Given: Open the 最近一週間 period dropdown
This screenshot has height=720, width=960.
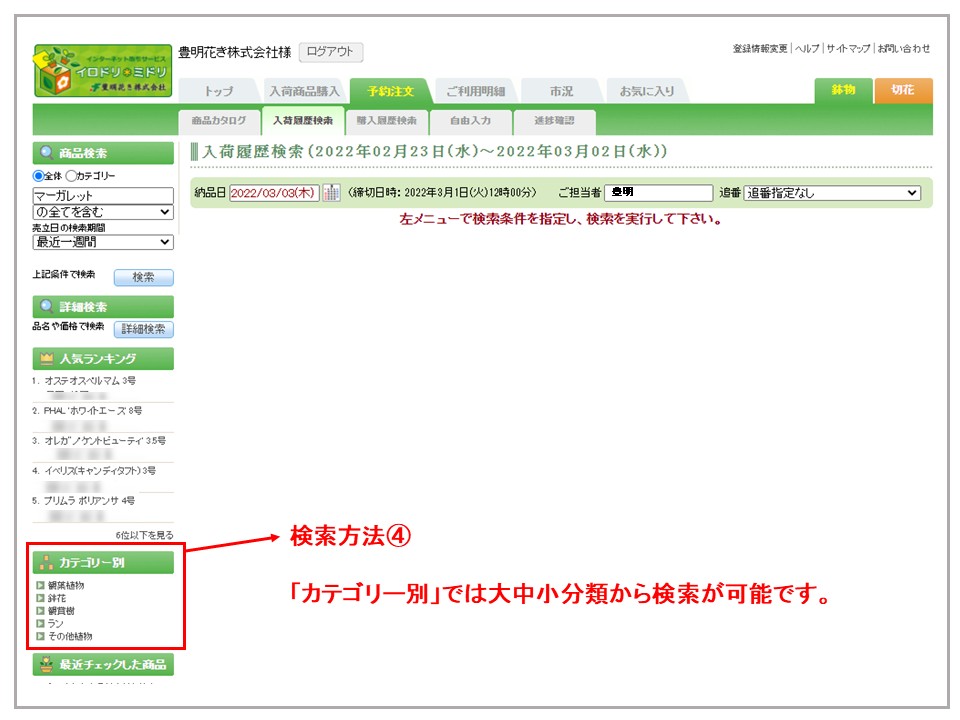Looking at the screenshot, I should click(x=103, y=242).
